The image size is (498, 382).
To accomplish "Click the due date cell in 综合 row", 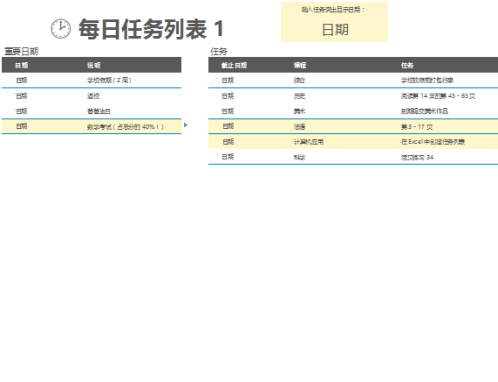I will point(228,80).
